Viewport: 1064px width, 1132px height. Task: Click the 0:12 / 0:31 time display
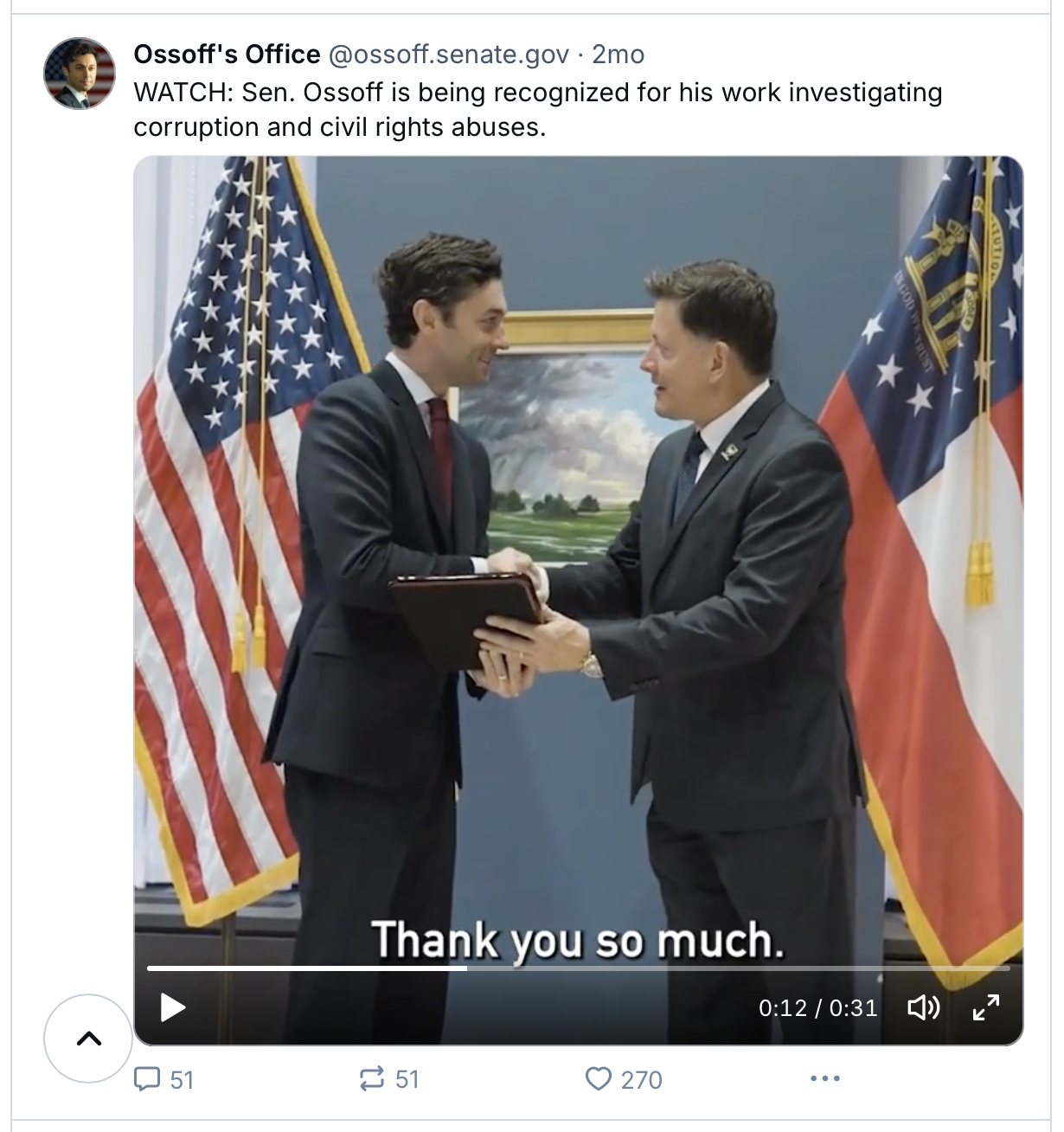(817, 1007)
